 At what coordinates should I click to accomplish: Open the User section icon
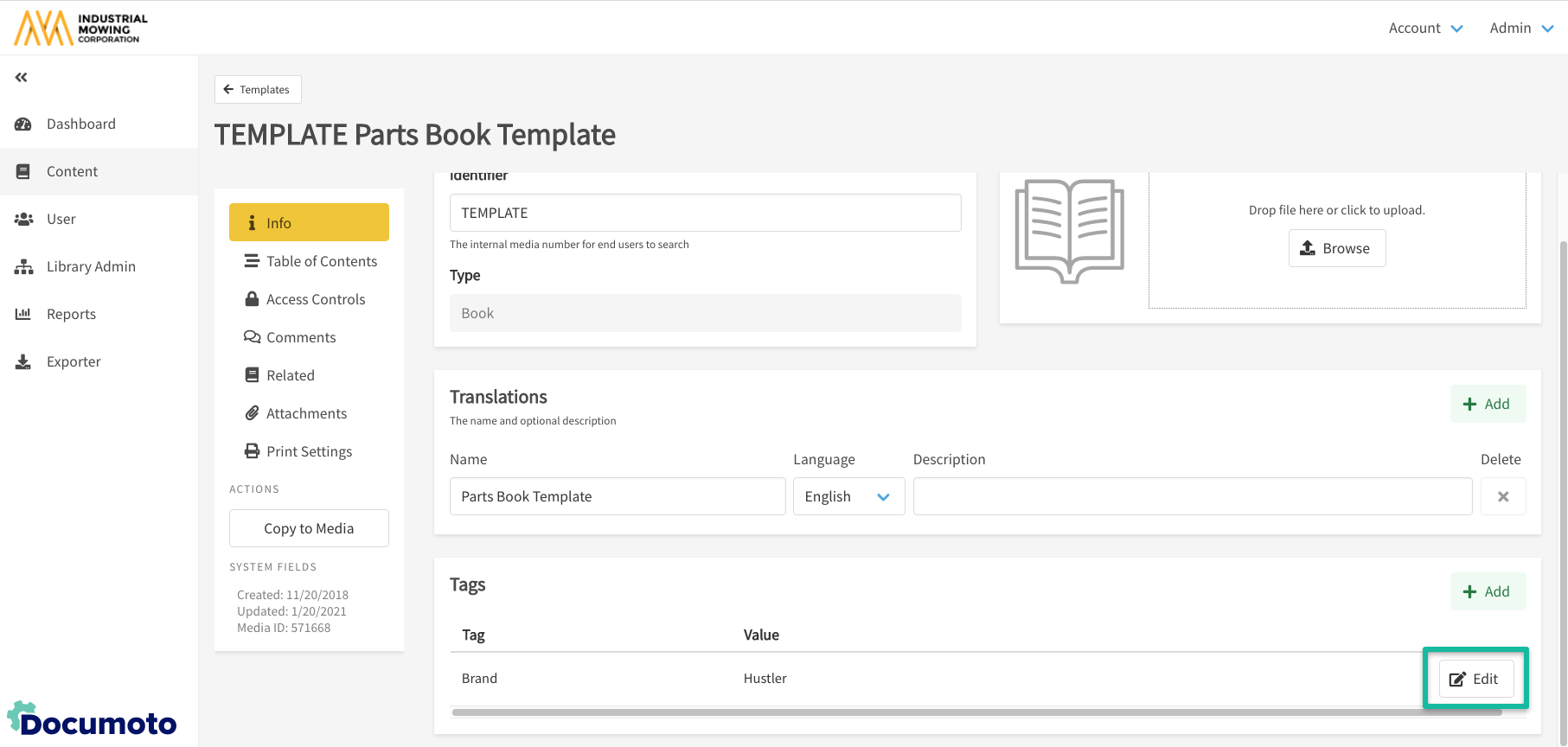point(23,220)
